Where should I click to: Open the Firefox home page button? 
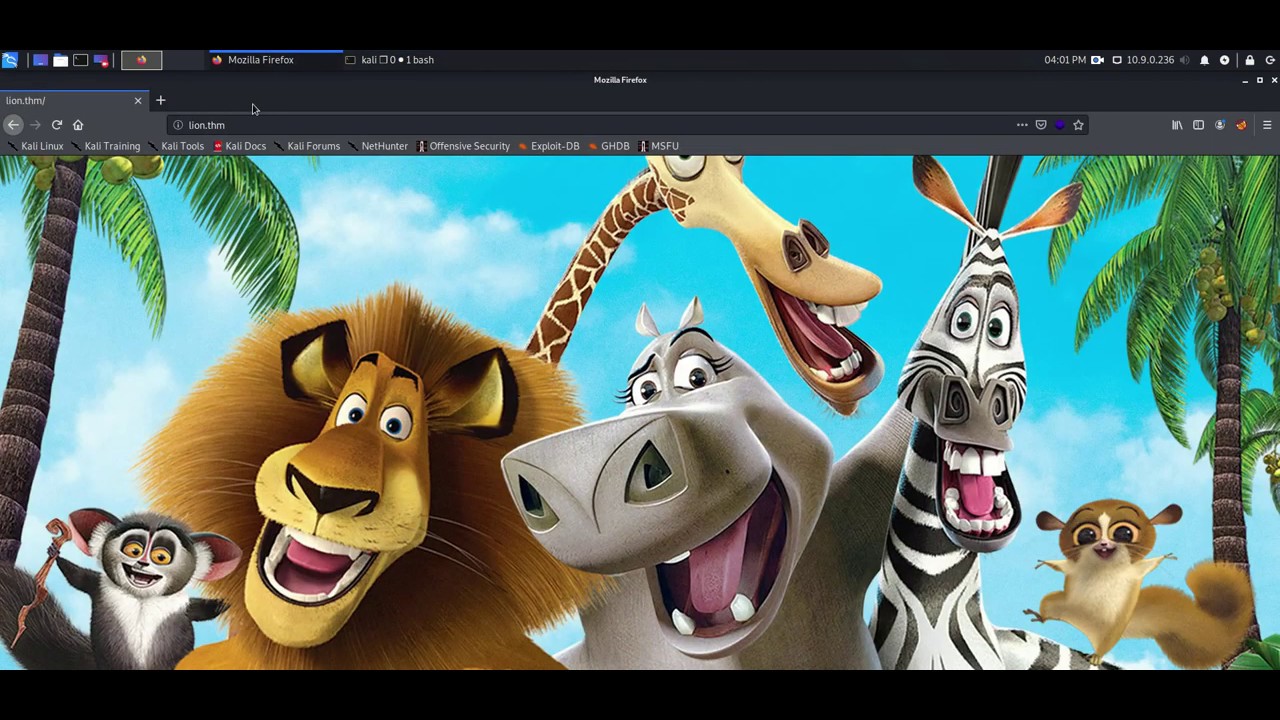point(78,125)
